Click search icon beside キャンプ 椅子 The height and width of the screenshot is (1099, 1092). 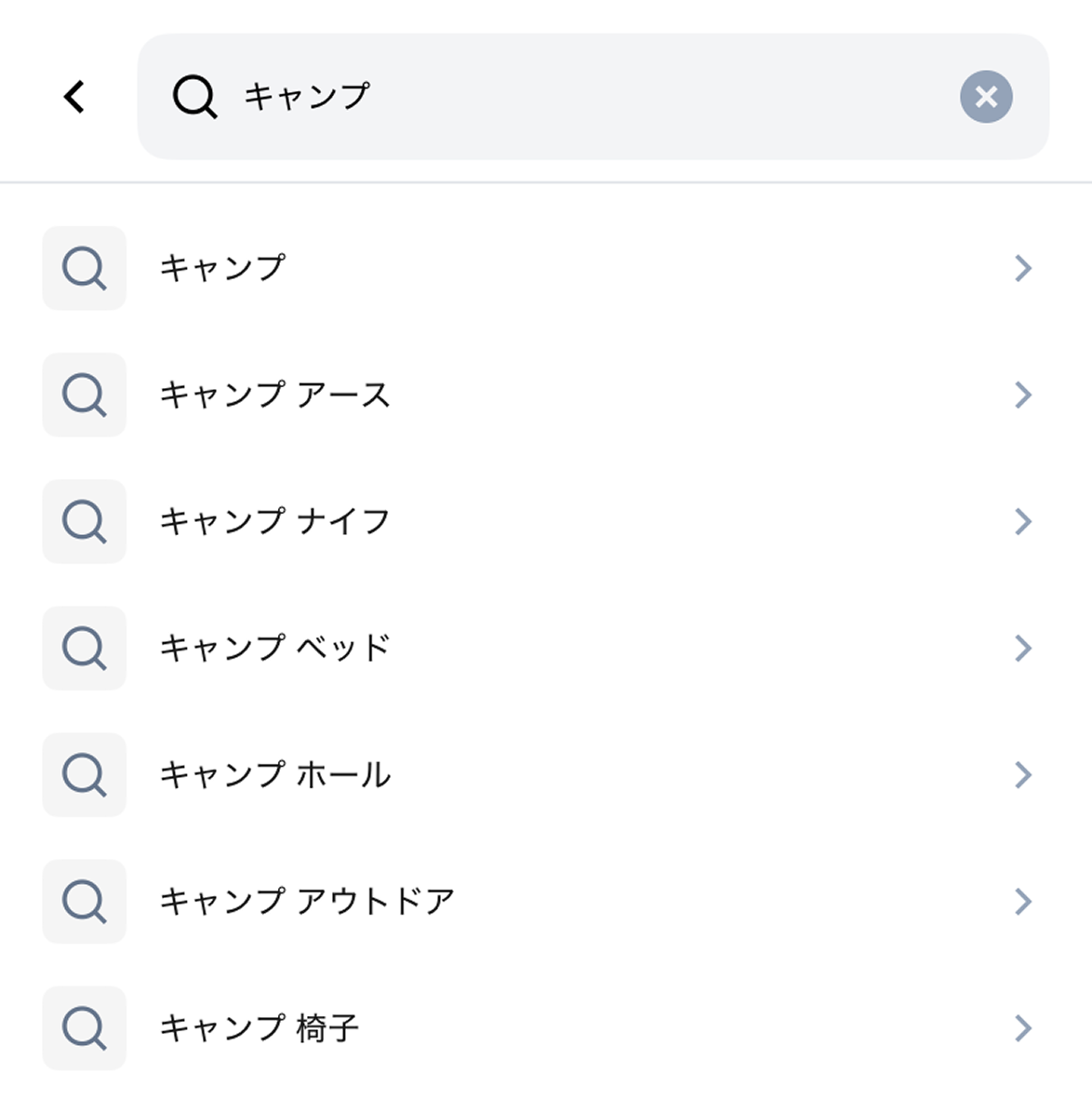(84, 1027)
